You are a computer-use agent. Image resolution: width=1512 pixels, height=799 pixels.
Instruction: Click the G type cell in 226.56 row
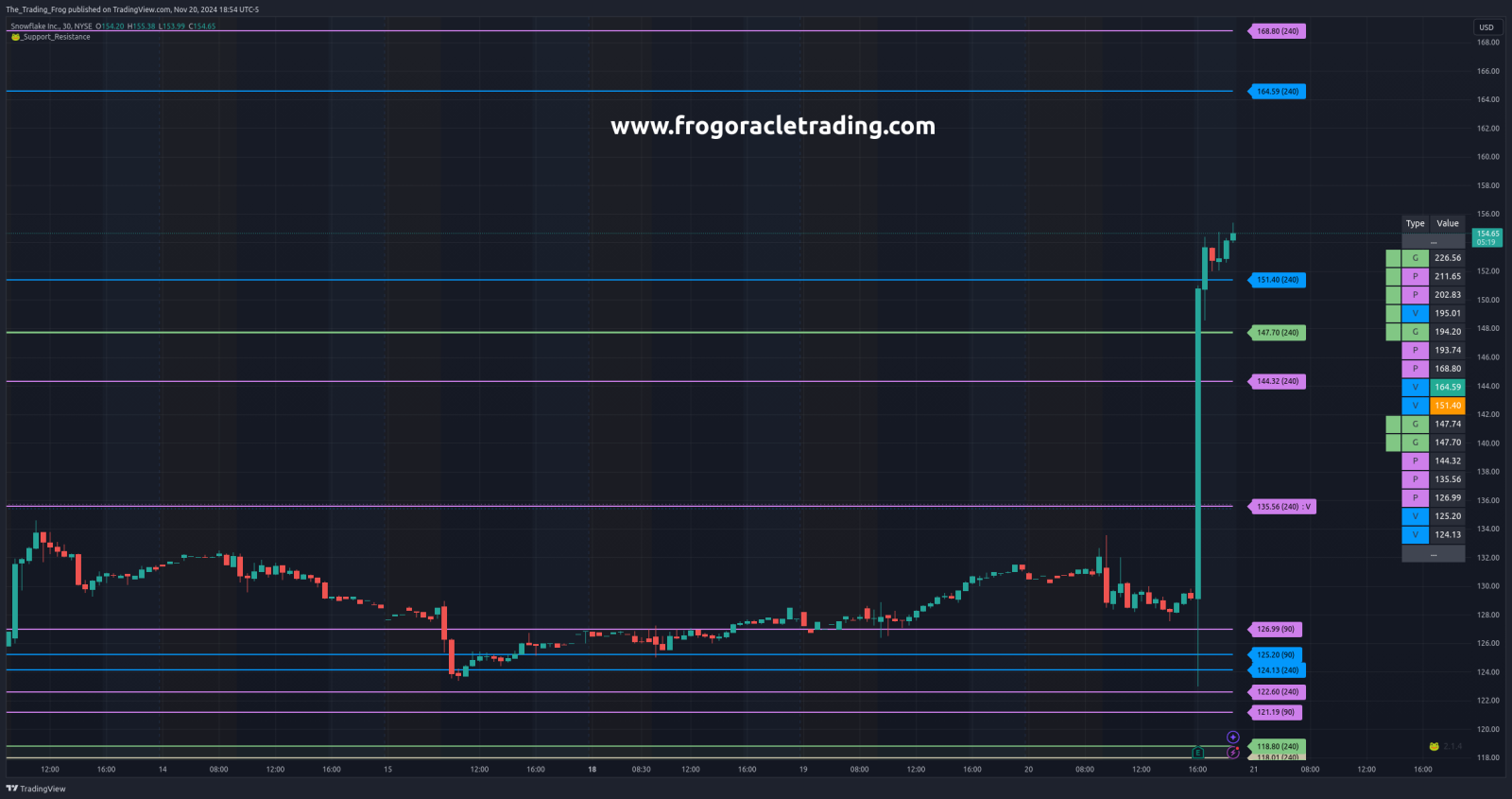[x=1415, y=258]
